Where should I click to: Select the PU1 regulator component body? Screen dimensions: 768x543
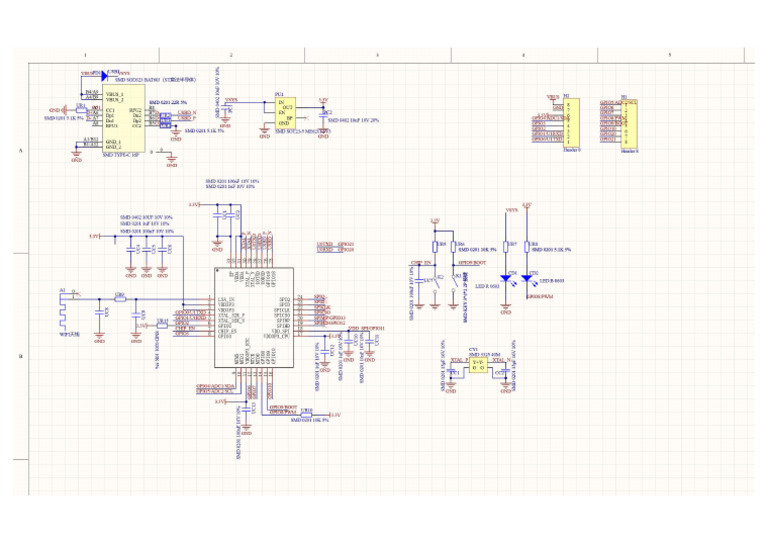point(286,113)
